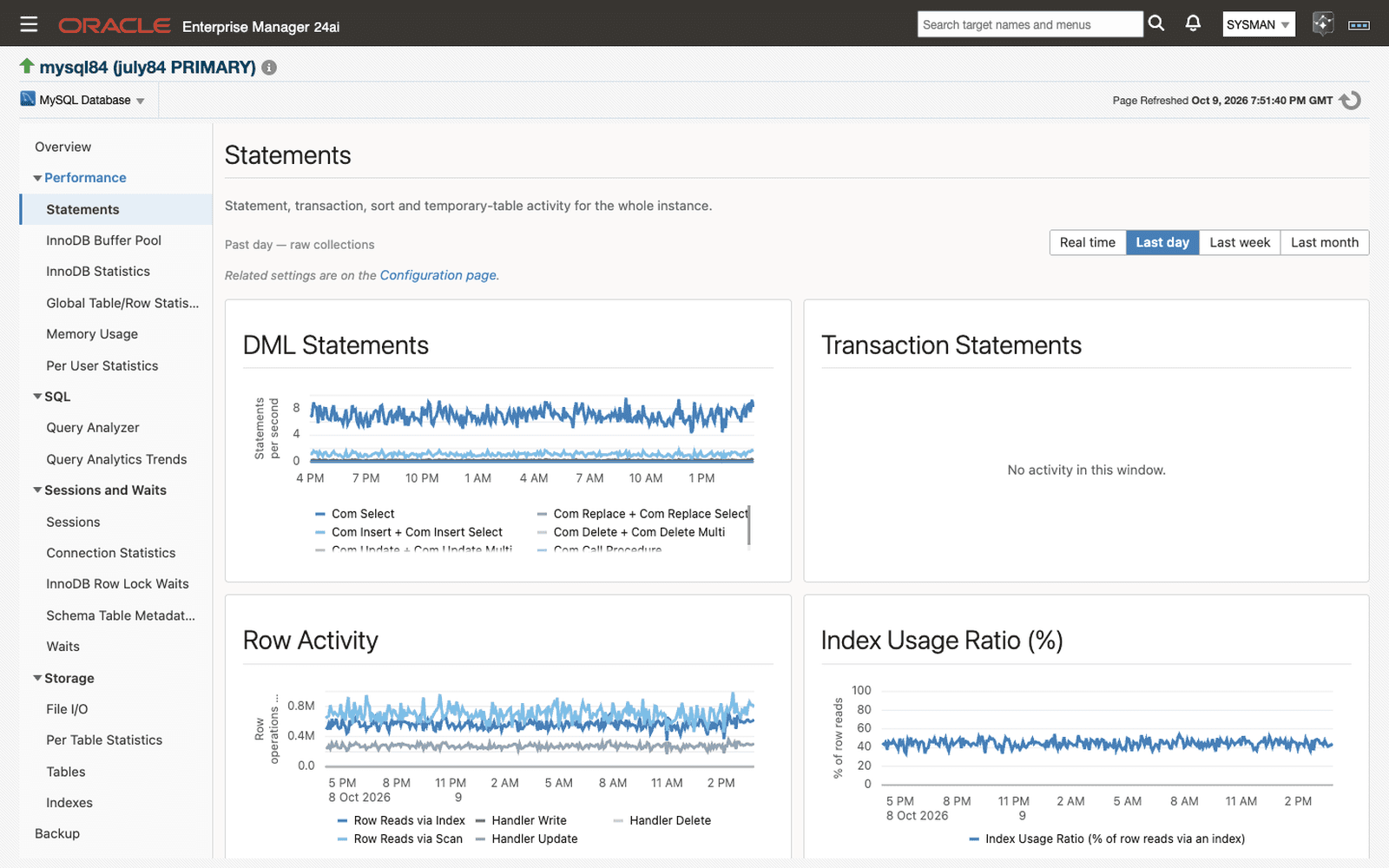Open the notifications bell

(1194, 23)
